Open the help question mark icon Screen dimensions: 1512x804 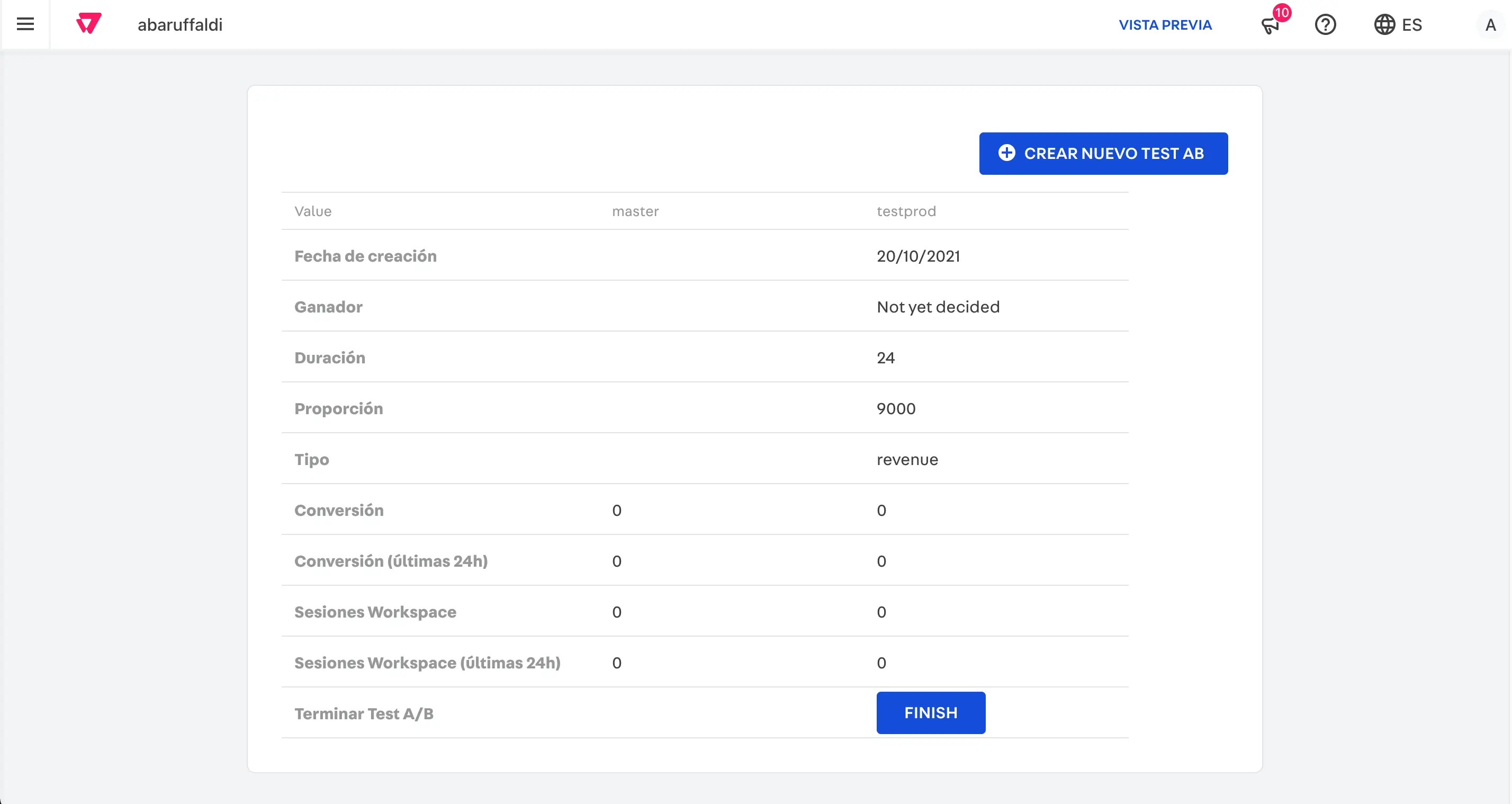(1325, 25)
